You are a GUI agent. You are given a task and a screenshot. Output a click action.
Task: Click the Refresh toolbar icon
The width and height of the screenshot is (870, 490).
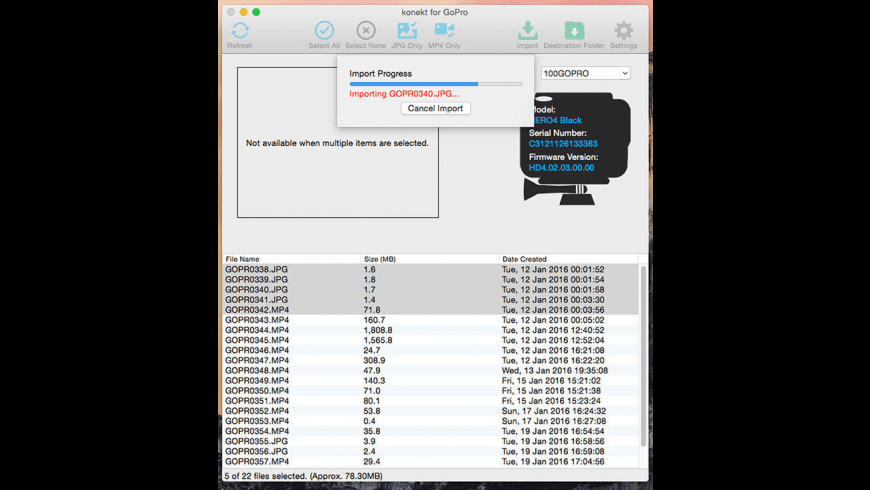tap(240, 31)
